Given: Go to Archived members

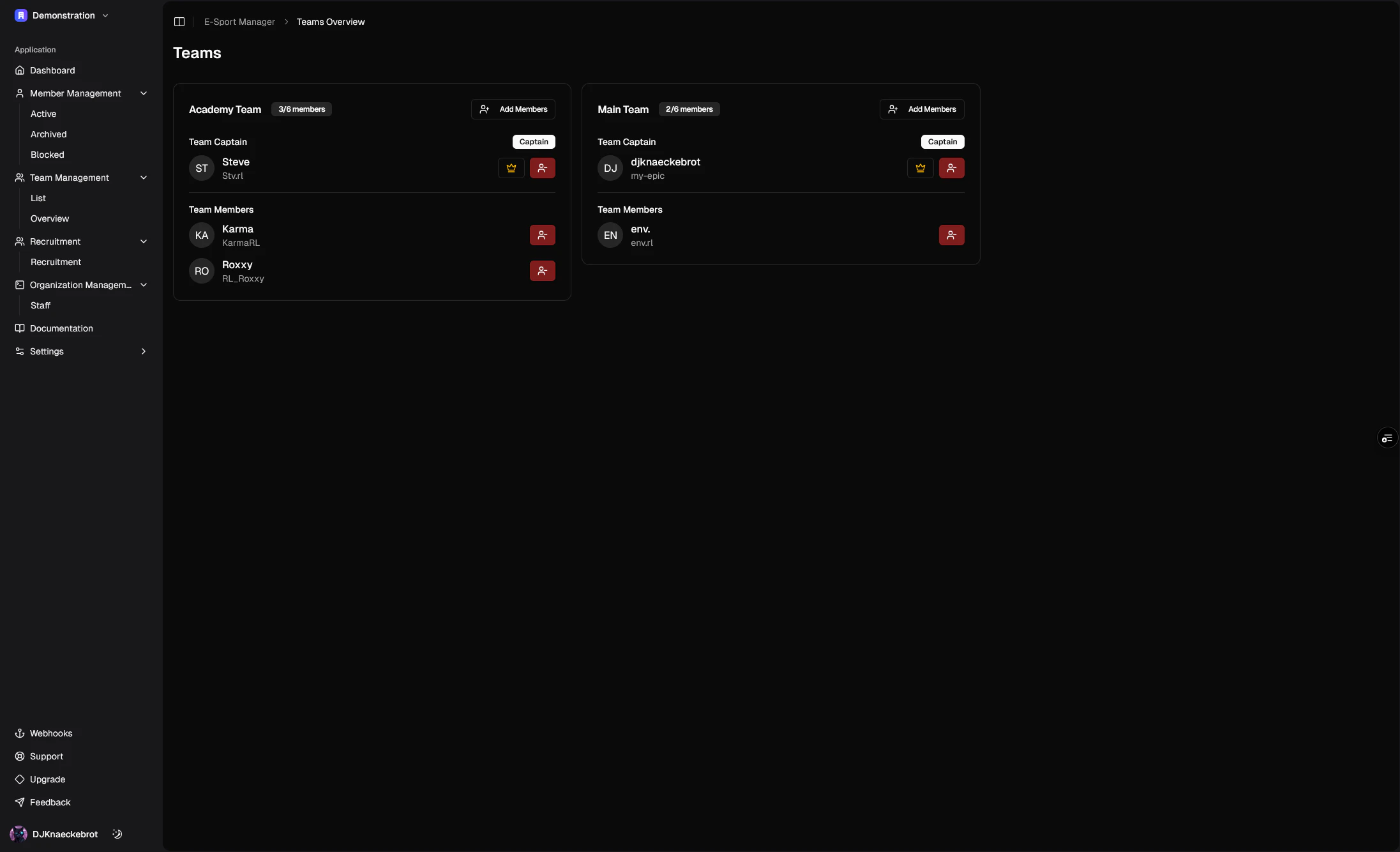Looking at the screenshot, I should point(49,134).
